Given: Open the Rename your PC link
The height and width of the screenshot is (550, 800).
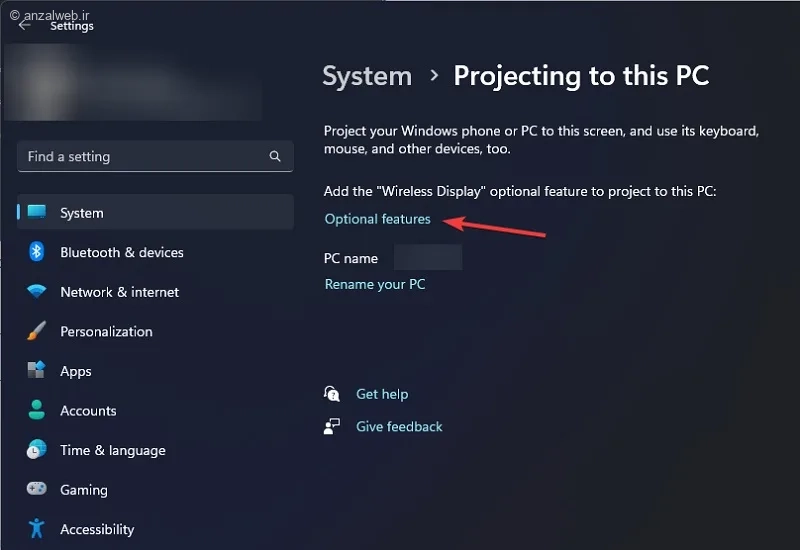Looking at the screenshot, I should click(375, 284).
